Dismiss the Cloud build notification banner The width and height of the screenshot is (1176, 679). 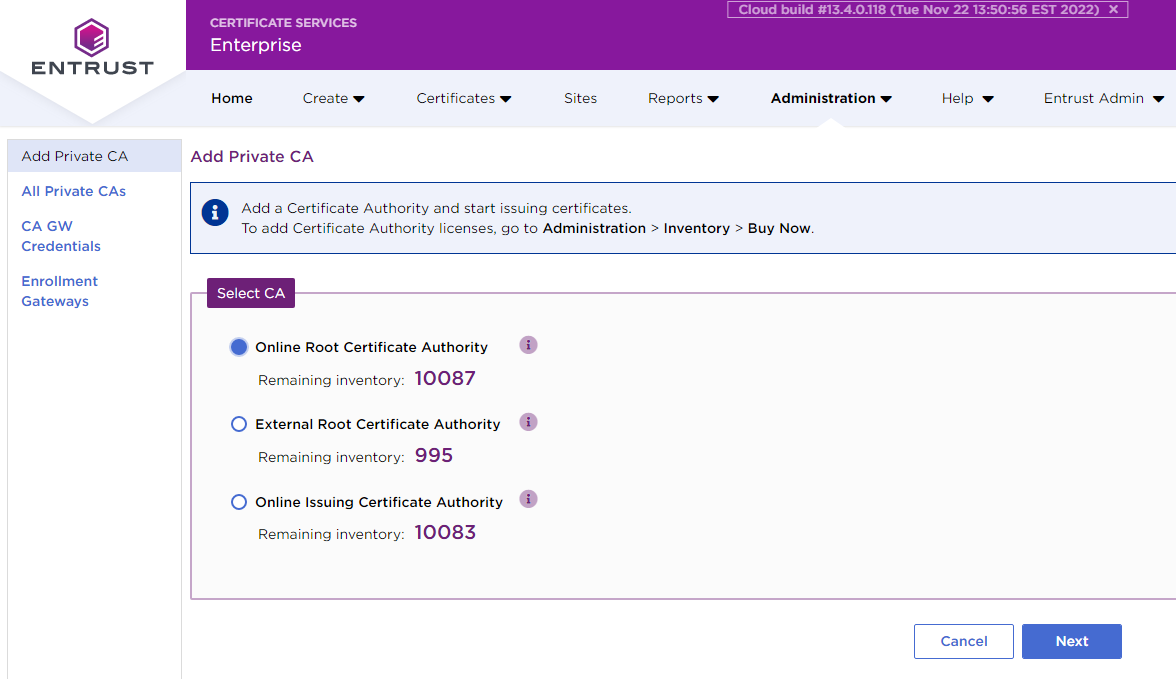(1113, 10)
